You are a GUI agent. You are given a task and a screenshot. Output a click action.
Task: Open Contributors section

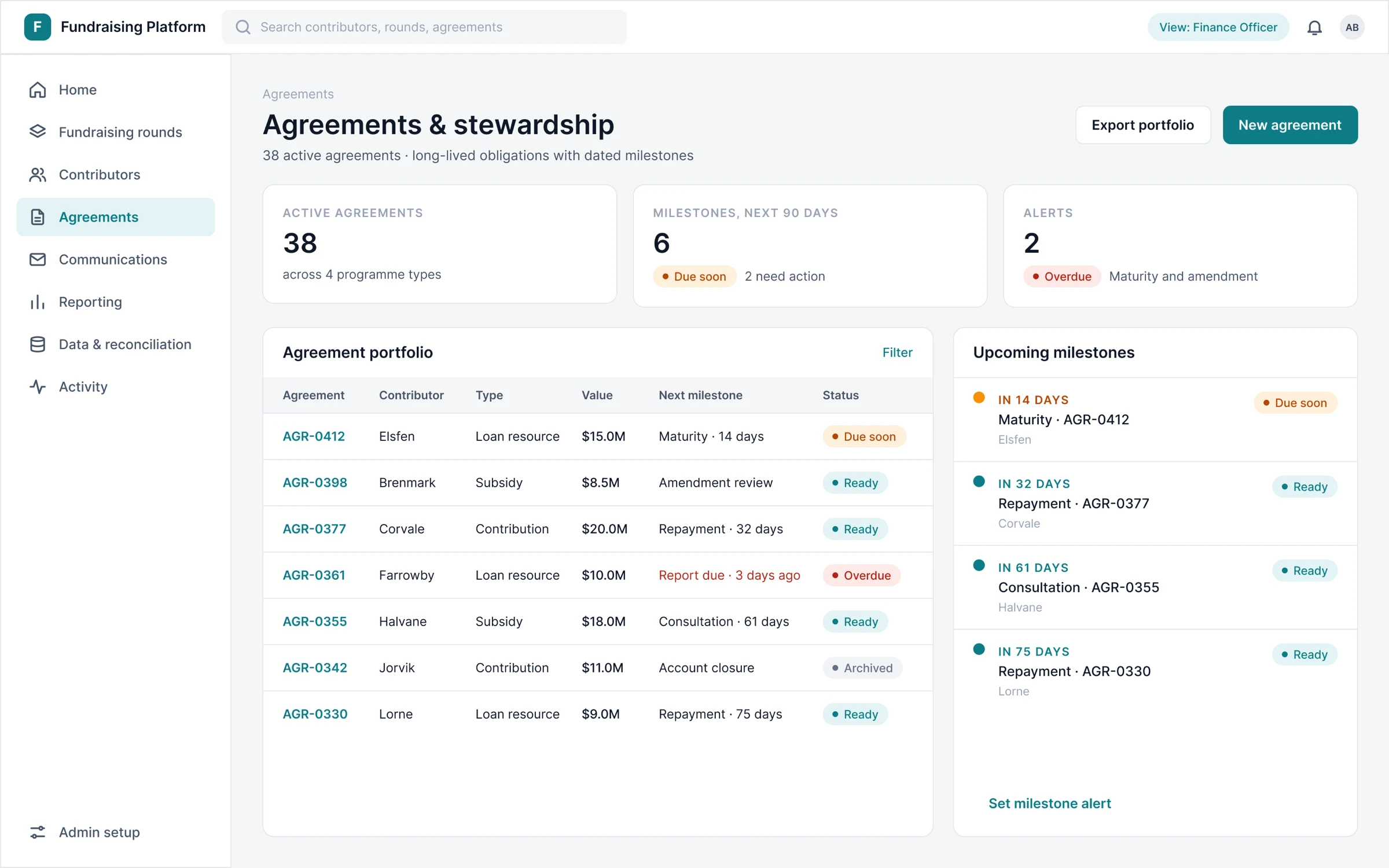coord(116,175)
